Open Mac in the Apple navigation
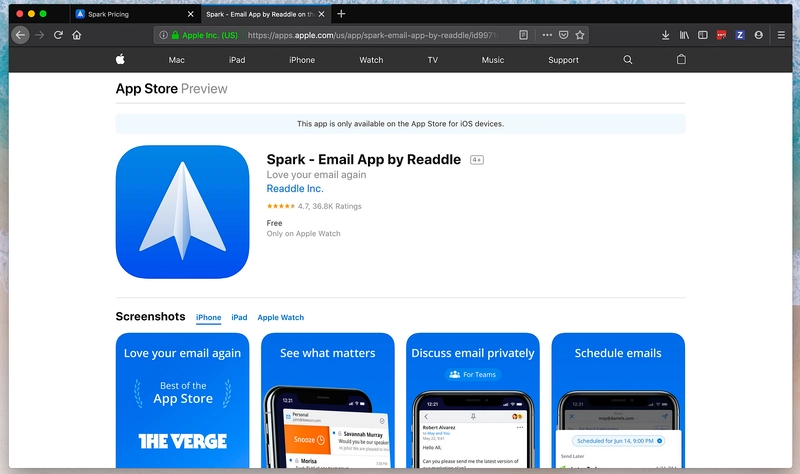This screenshot has height=474, width=800. pos(177,60)
